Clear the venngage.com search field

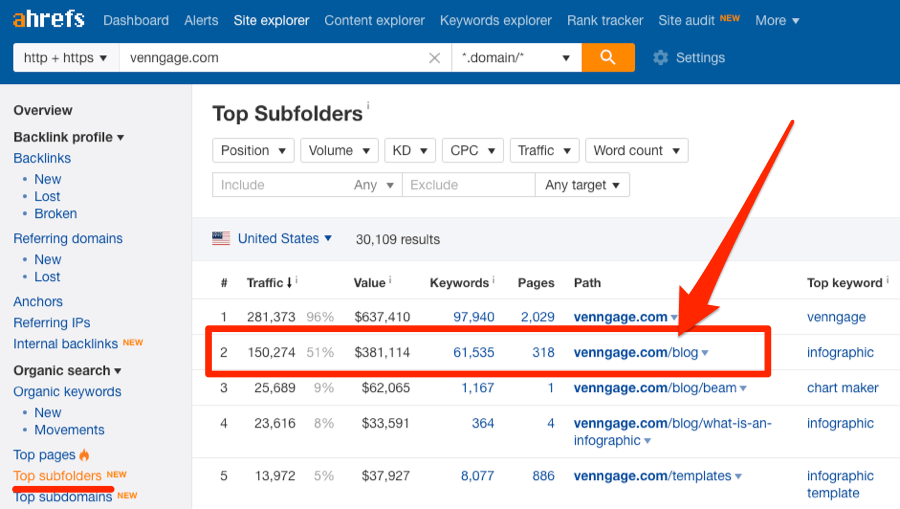pyautogui.click(x=435, y=58)
